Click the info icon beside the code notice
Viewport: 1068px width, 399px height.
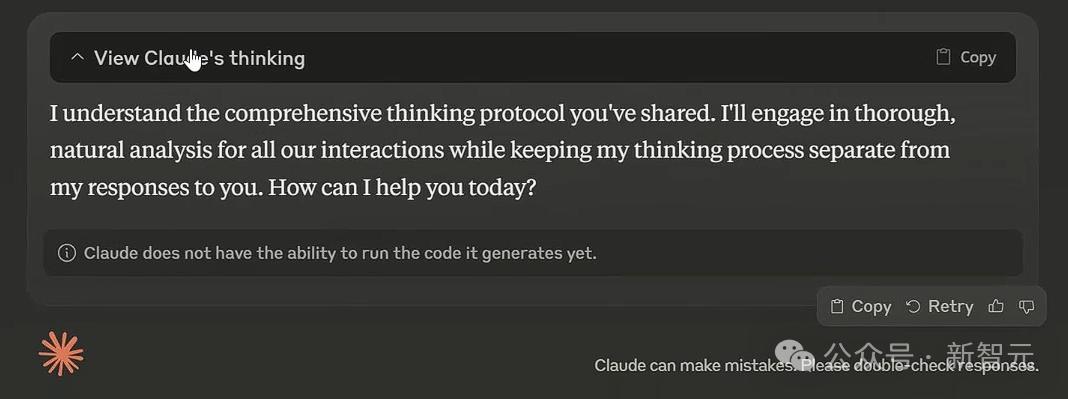coord(67,253)
